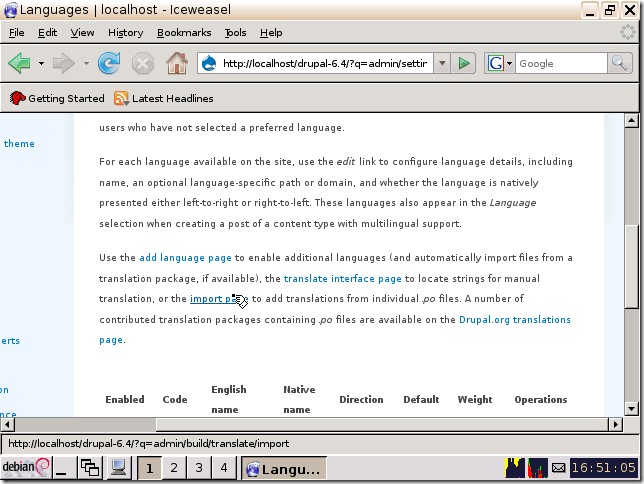Click the grey Forward arrow button
Viewport: 644px width, 484px height.
(64, 63)
